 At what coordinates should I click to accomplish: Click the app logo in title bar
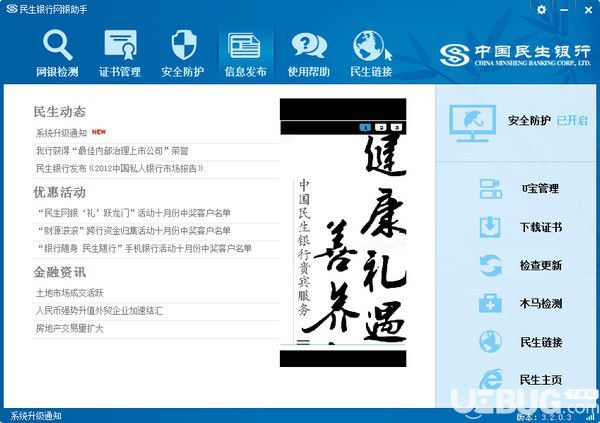tap(11, 9)
